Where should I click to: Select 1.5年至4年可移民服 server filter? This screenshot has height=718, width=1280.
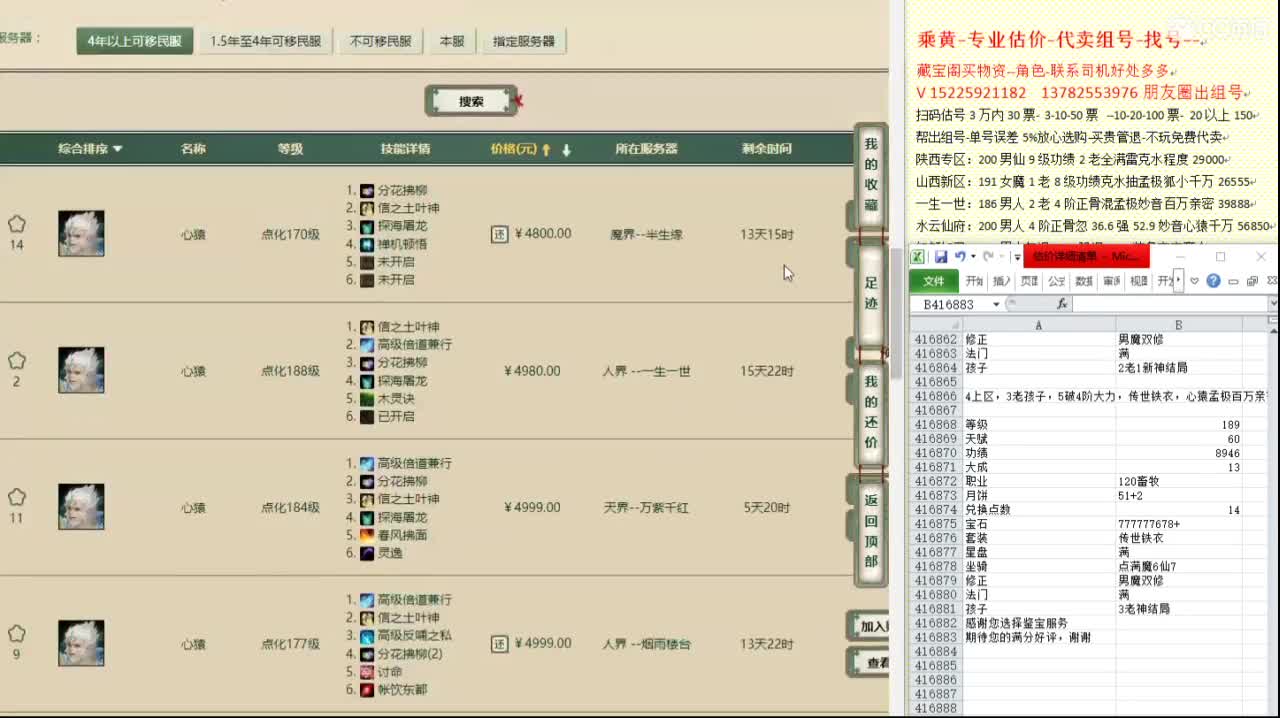tap(265, 41)
